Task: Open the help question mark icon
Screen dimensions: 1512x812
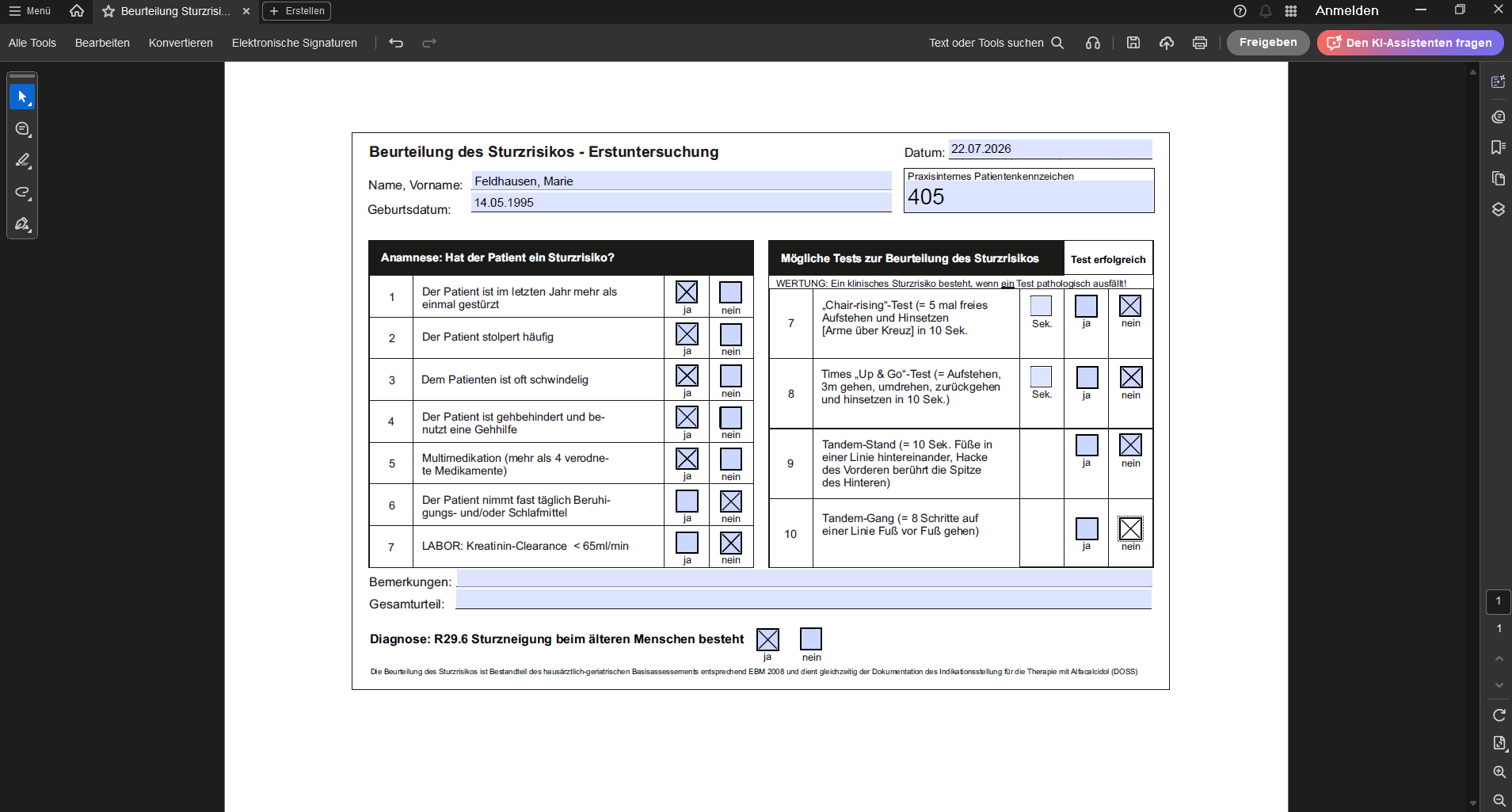Action: click(x=1240, y=11)
